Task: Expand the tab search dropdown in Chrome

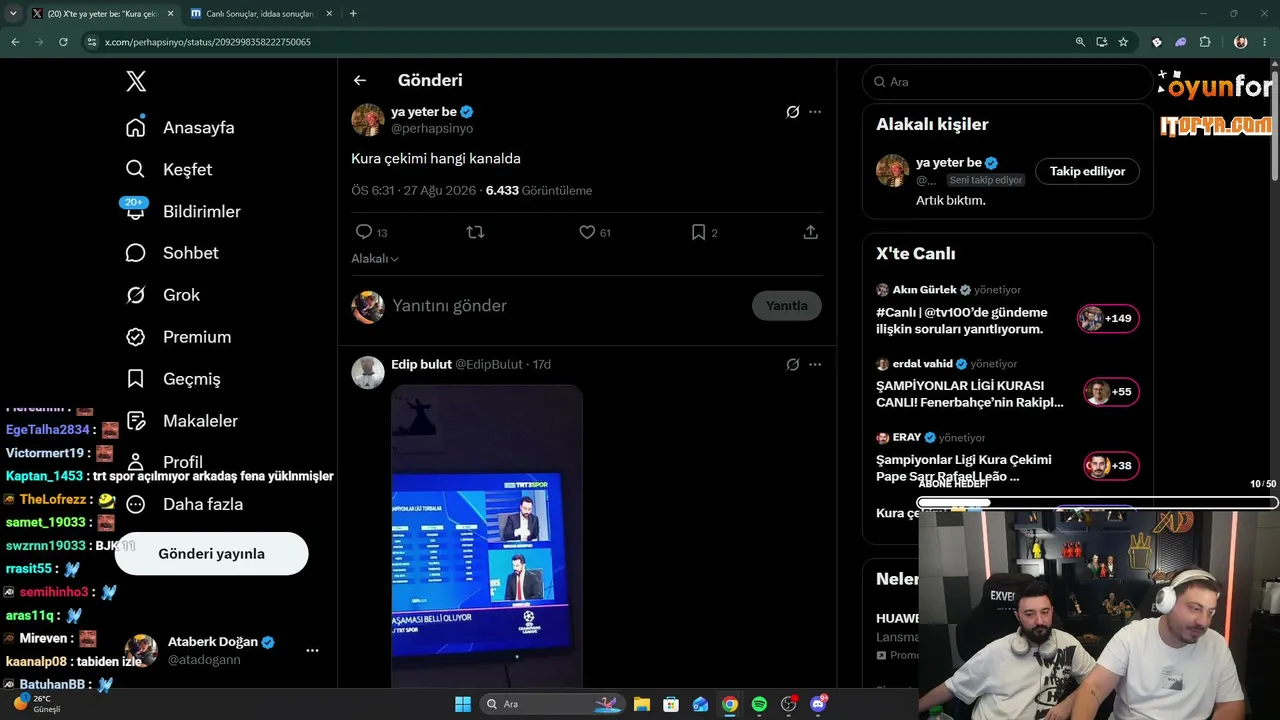Action: (13, 14)
